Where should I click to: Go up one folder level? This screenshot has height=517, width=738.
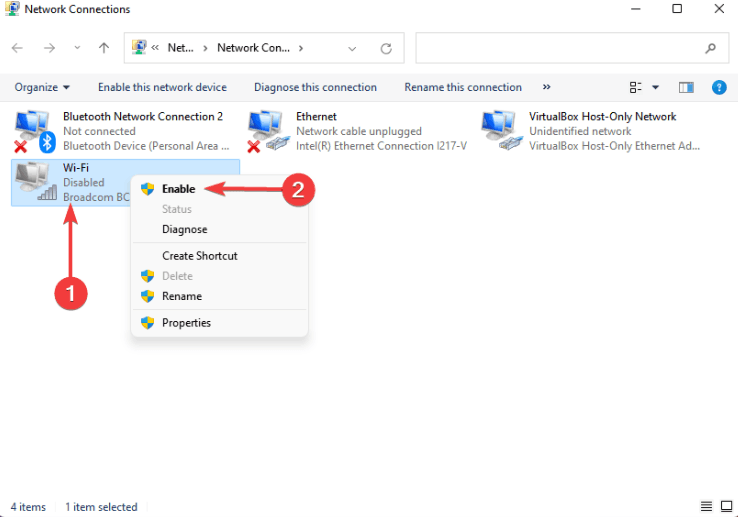[x=104, y=48]
